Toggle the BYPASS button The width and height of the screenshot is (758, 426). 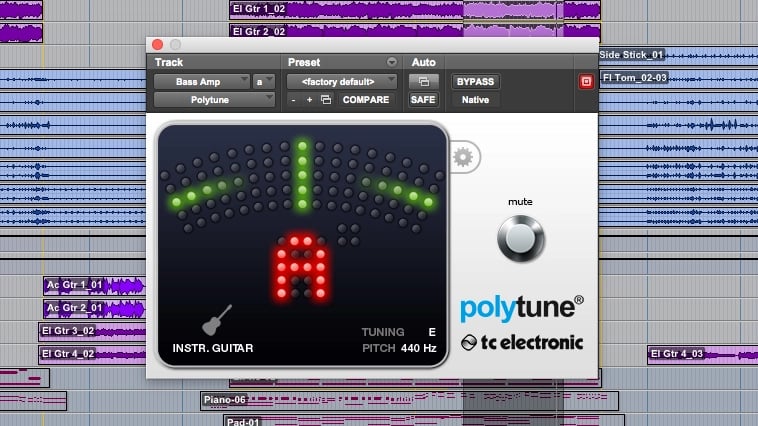pos(475,82)
